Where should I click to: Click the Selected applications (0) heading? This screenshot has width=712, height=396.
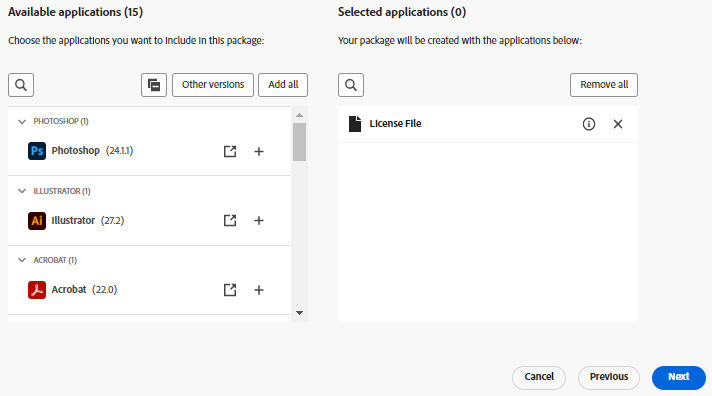click(402, 12)
